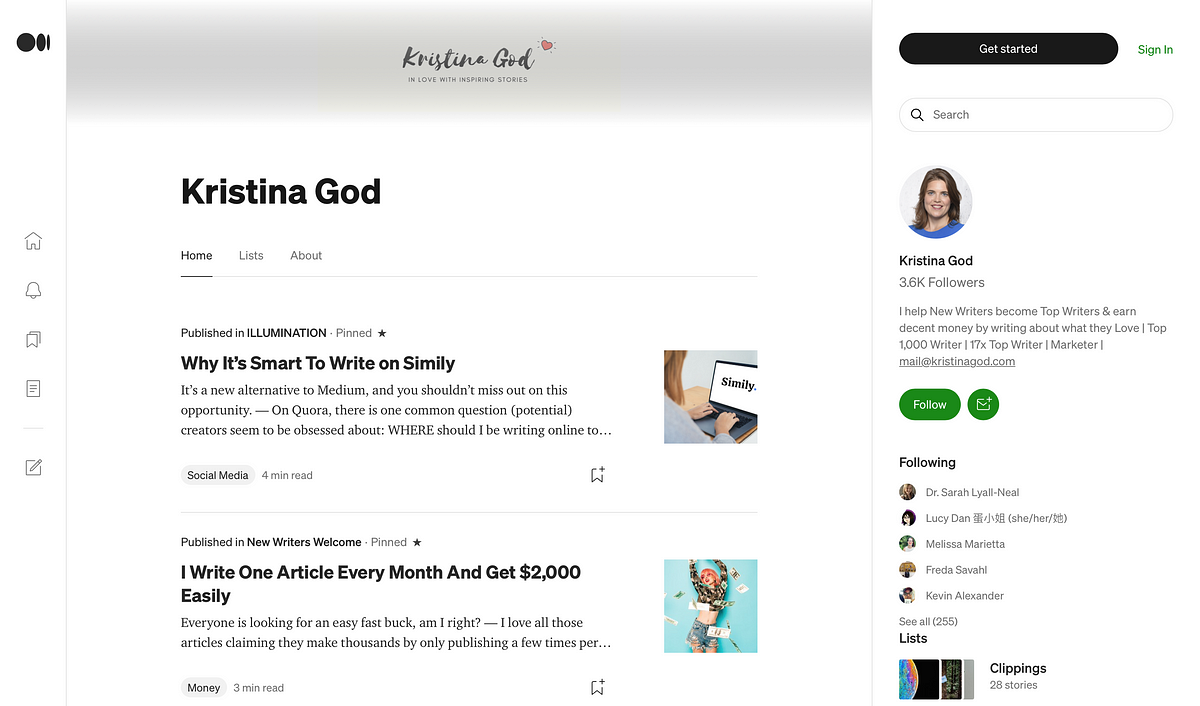Switch to the About tab
This screenshot has height=706, width=1200.
[306, 255]
